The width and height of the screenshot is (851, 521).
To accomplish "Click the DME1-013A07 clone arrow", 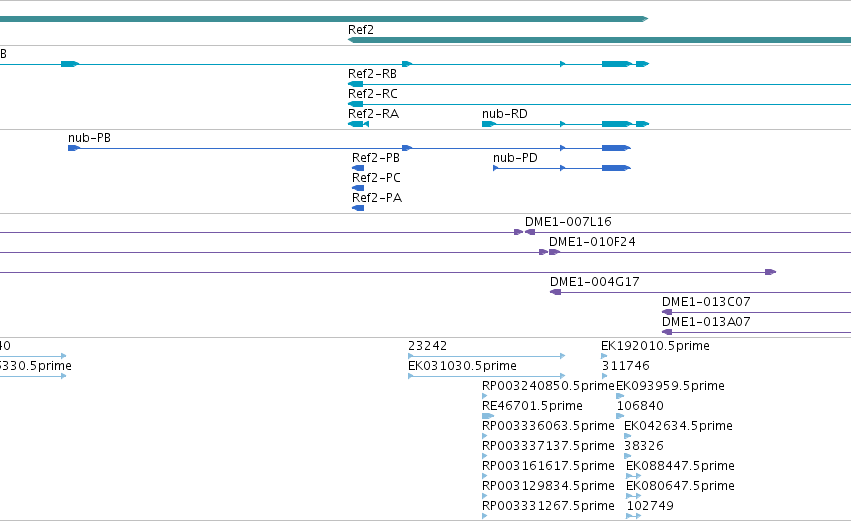I will 667,332.
